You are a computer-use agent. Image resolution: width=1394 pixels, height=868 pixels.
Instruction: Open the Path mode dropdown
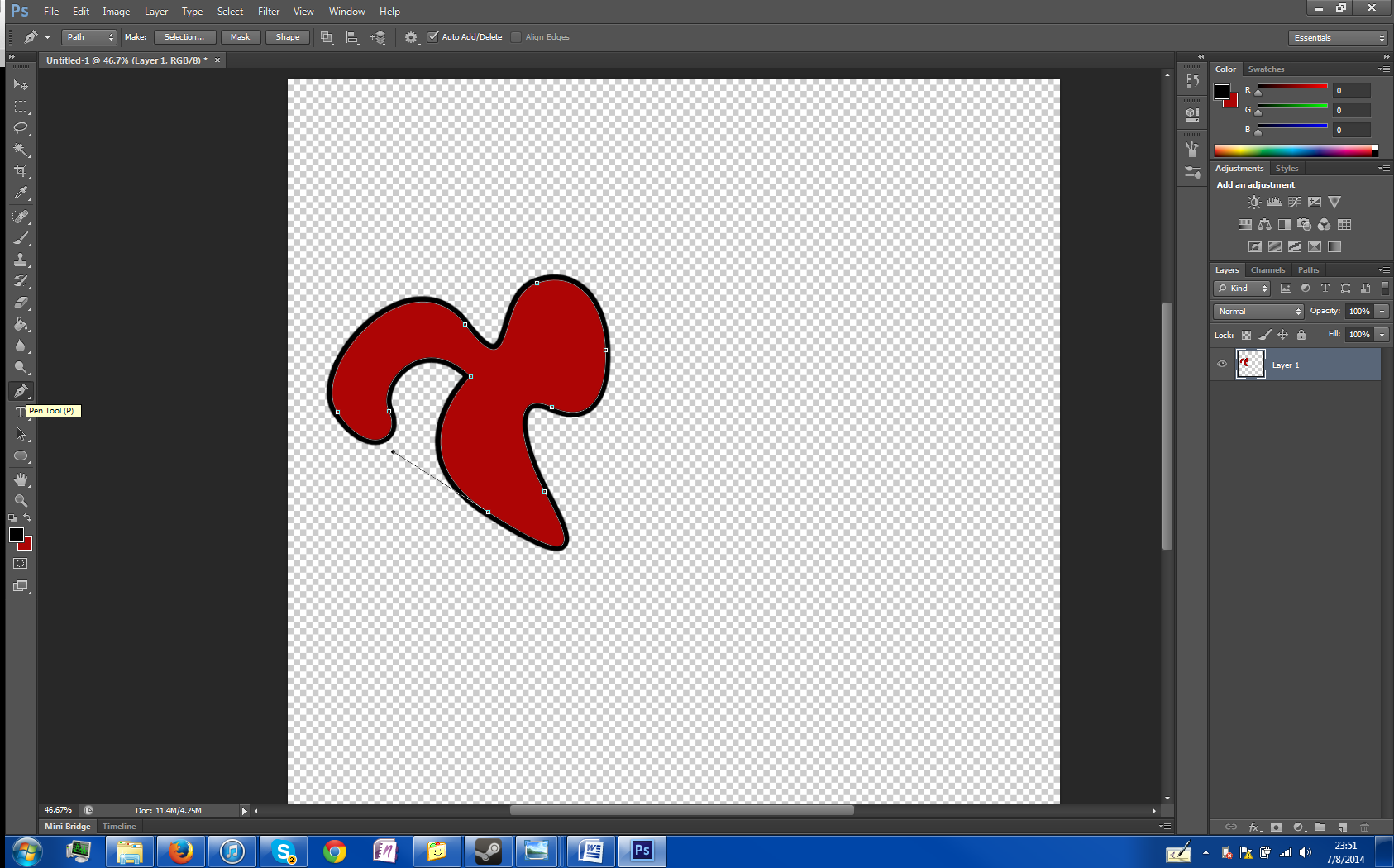[x=89, y=37]
